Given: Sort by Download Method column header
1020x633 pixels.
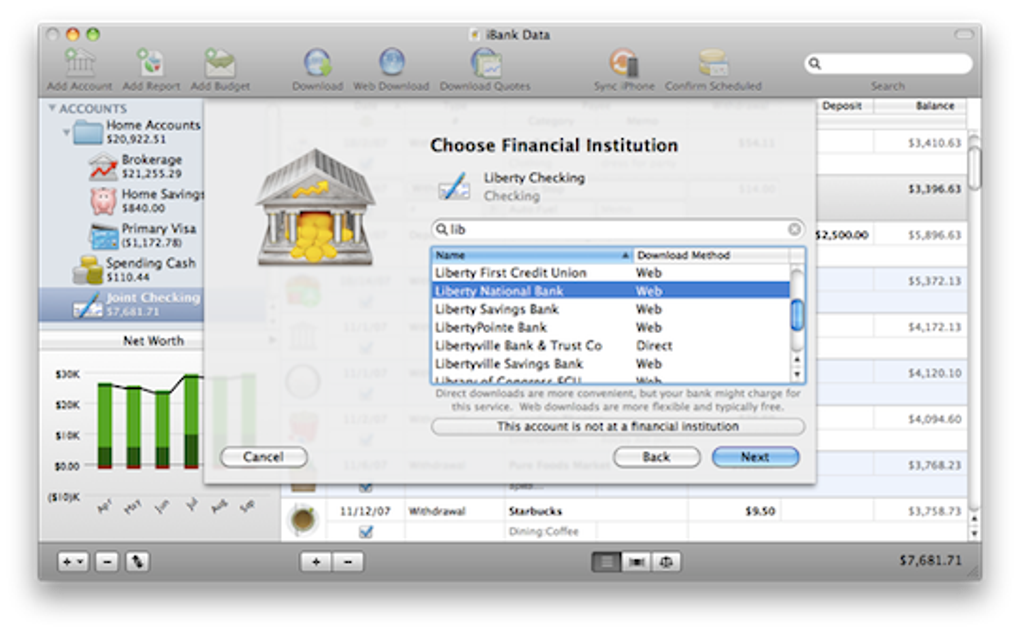Looking at the screenshot, I should pos(710,255).
